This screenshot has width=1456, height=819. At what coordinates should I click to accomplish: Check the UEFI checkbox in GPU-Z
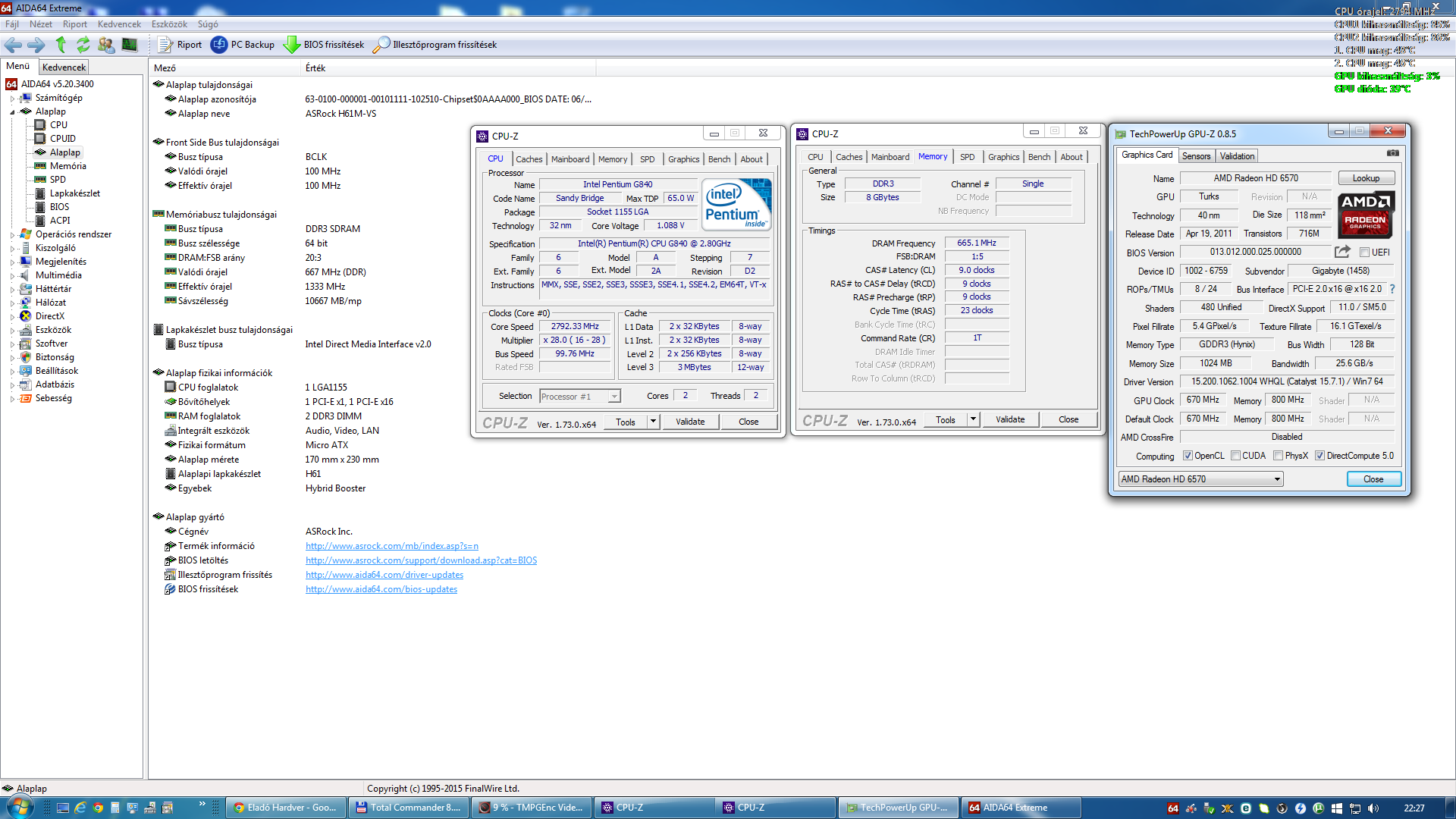click(x=1365, y=253)
